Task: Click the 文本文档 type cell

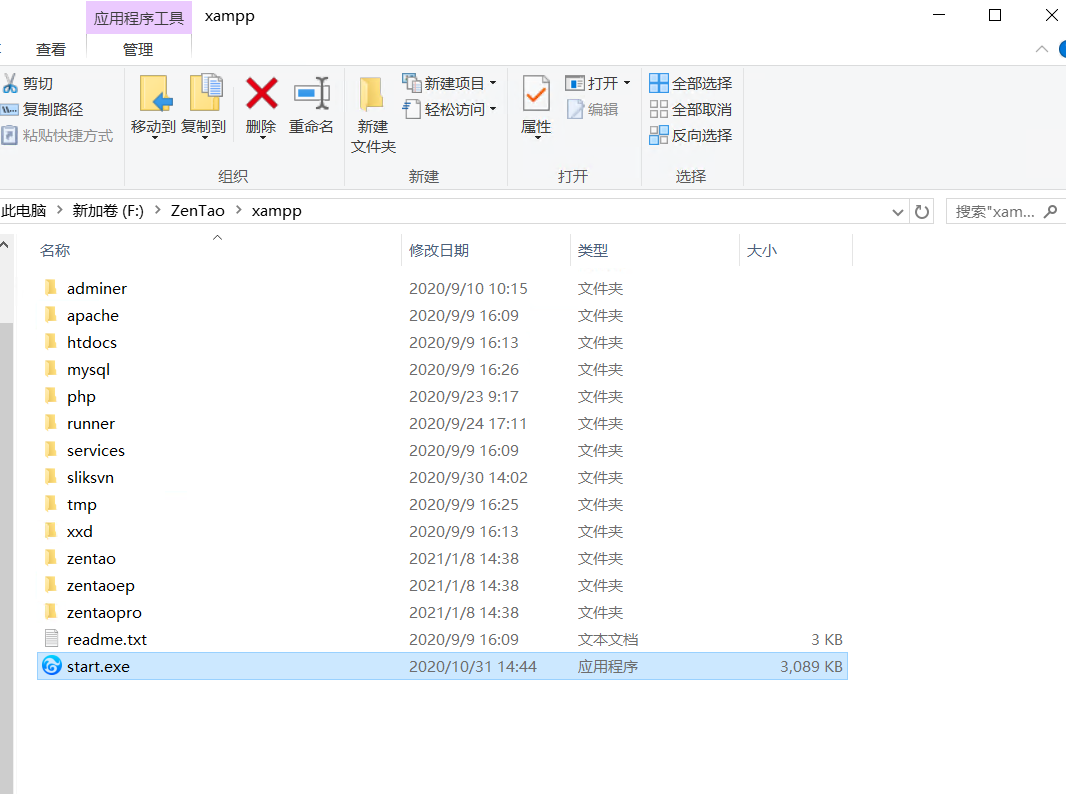Action: click(x=608, y=640)
